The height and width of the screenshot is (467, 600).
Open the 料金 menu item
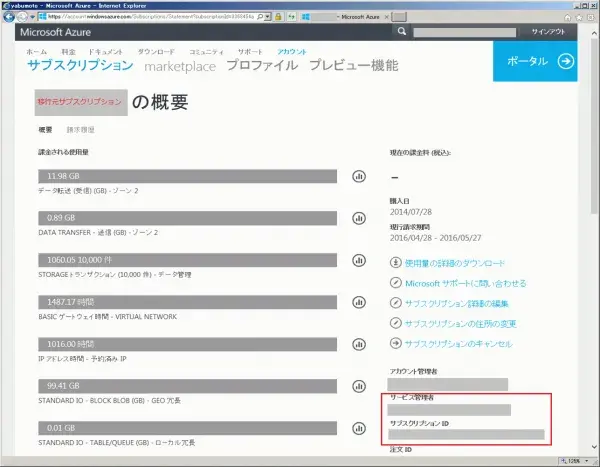68,52
